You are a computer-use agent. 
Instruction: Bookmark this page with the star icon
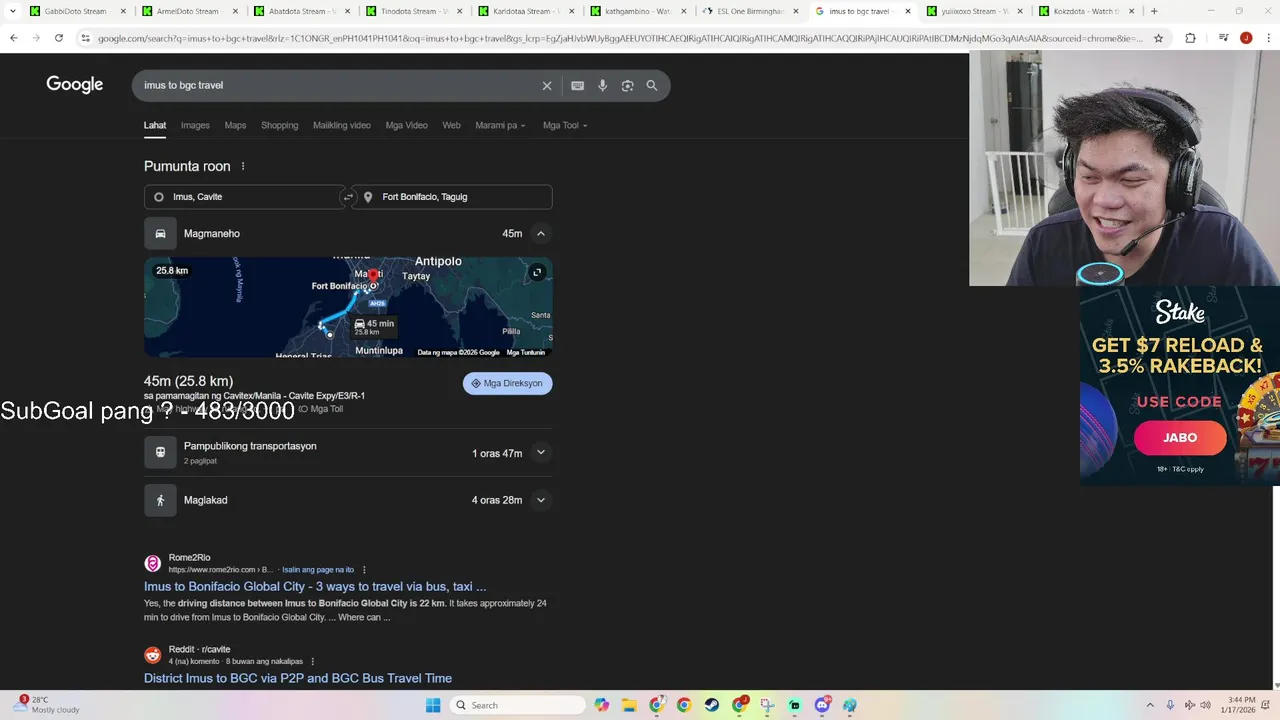[x=1158, y=38]
